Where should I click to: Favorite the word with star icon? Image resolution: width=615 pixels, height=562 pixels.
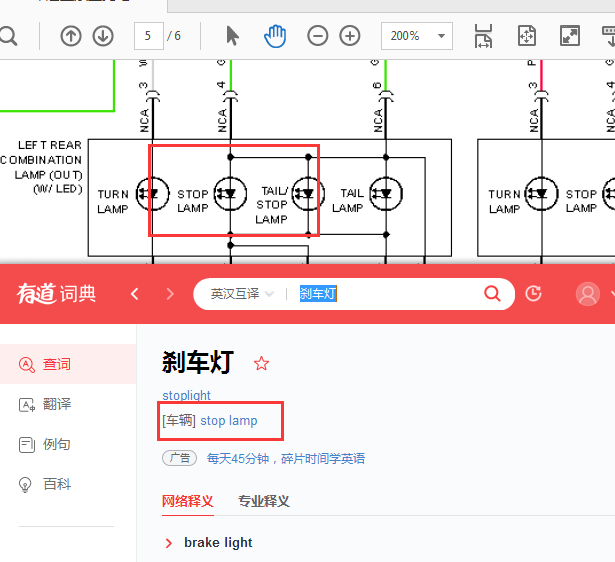tap(261, 364)
